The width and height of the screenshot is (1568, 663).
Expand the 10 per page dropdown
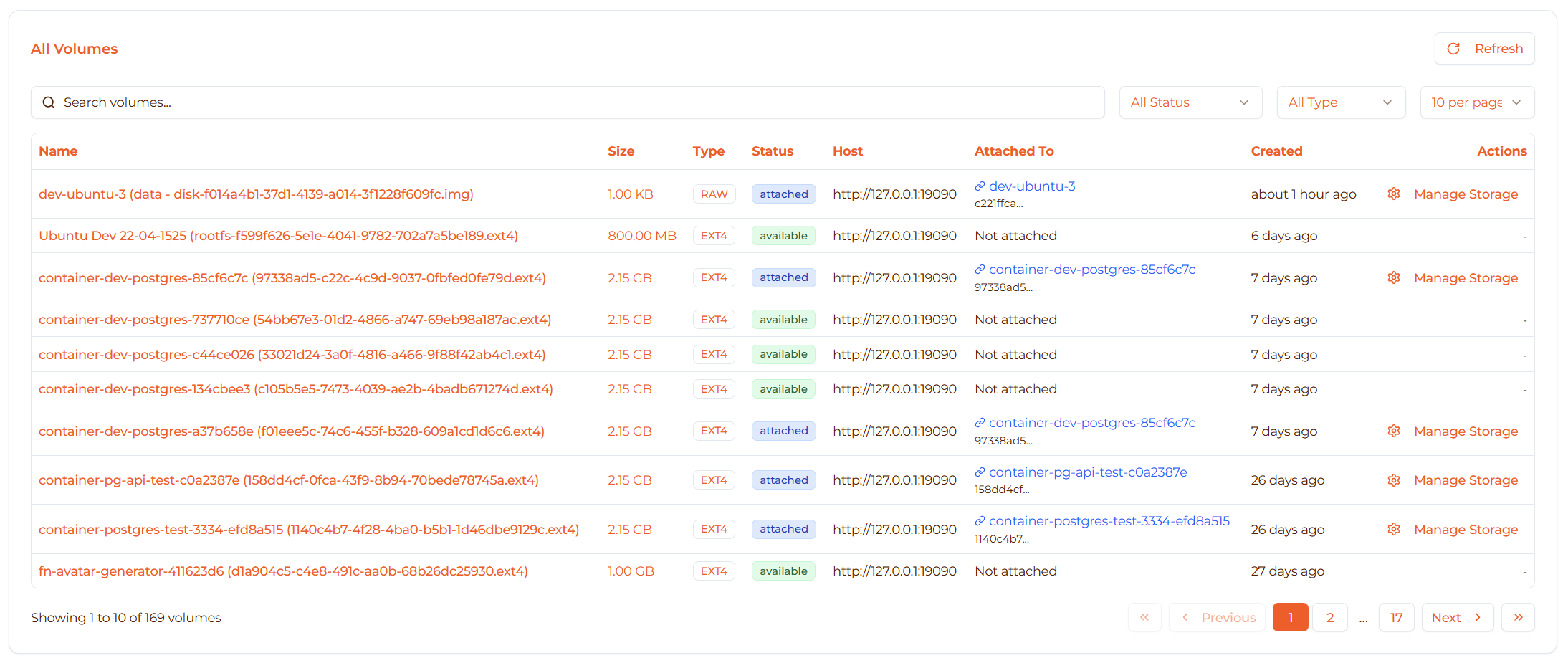click(x=1476, y=102)
